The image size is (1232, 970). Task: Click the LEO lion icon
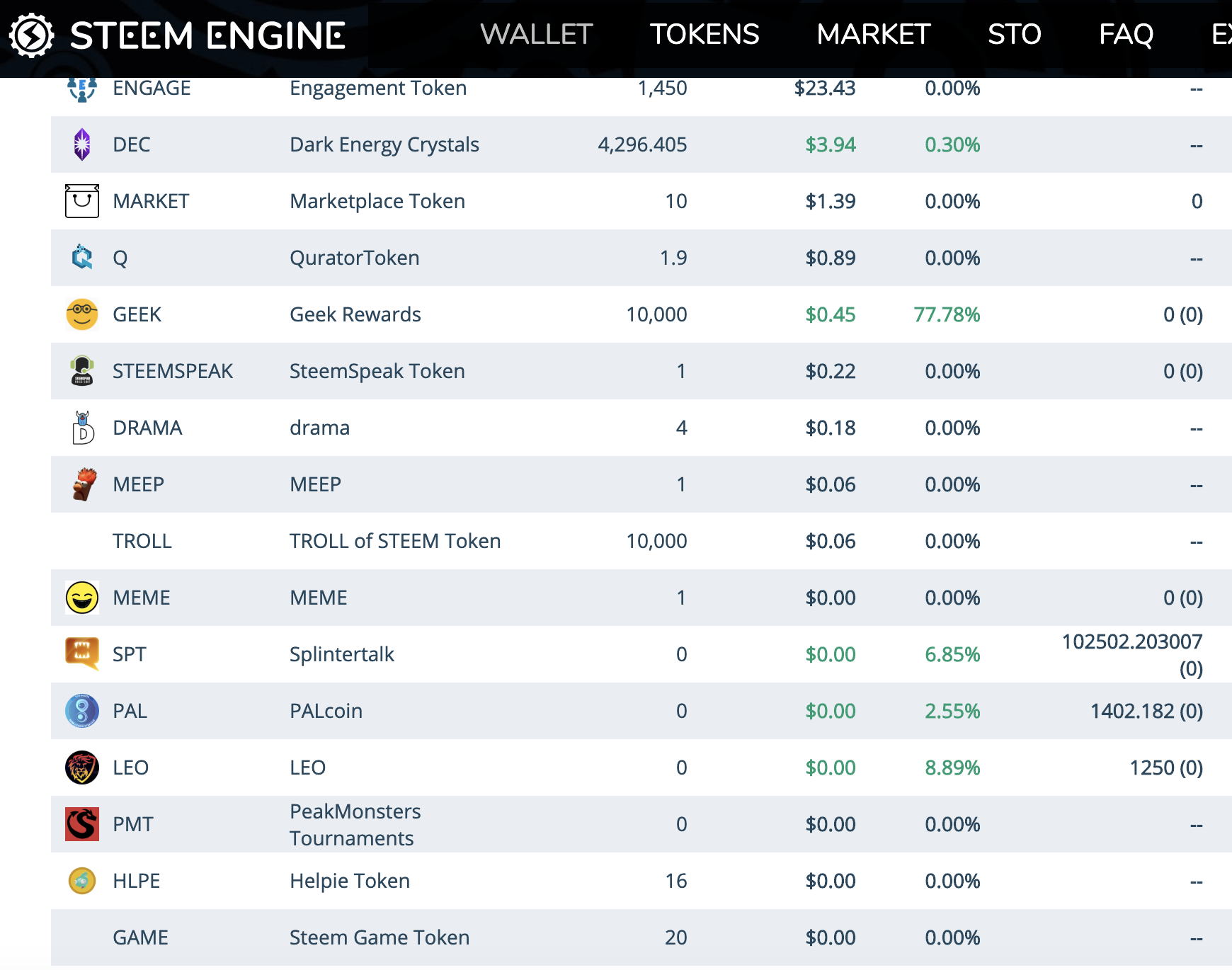pos(82,768)
